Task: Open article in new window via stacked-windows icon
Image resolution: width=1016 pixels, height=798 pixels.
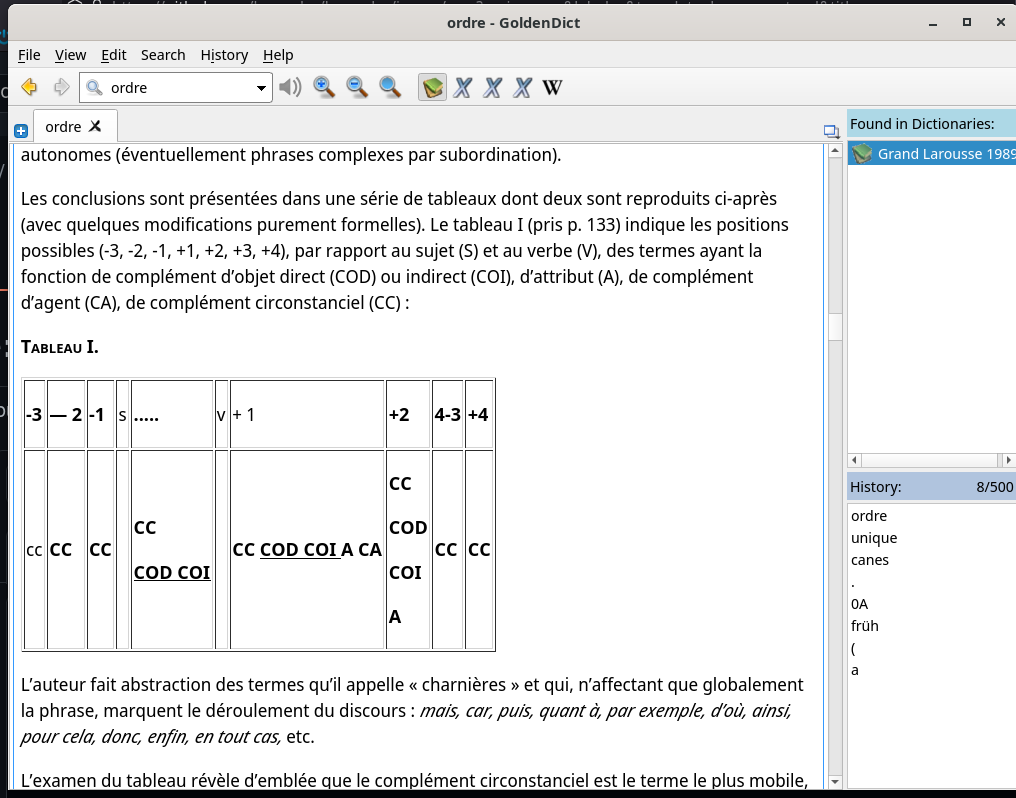Action: (830, 131)
